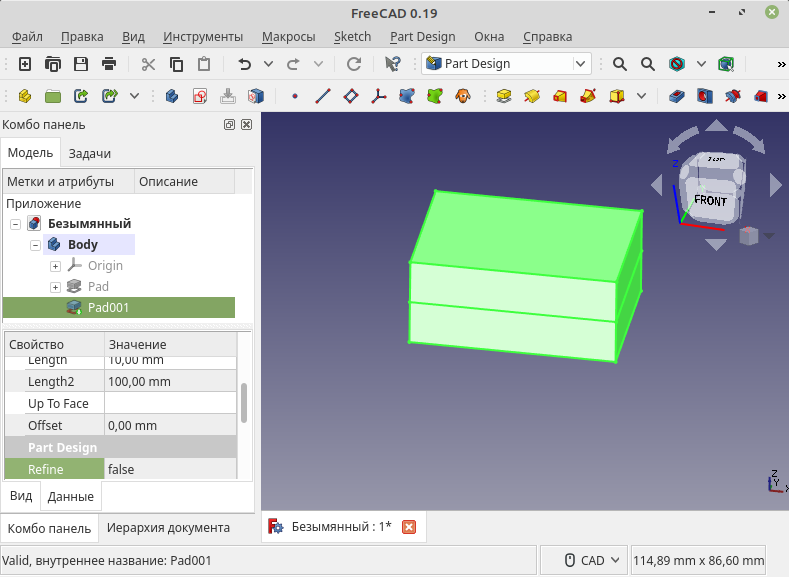
Task: Edit the Length2 value 100,00 mm
Action: tap(170, 382)
